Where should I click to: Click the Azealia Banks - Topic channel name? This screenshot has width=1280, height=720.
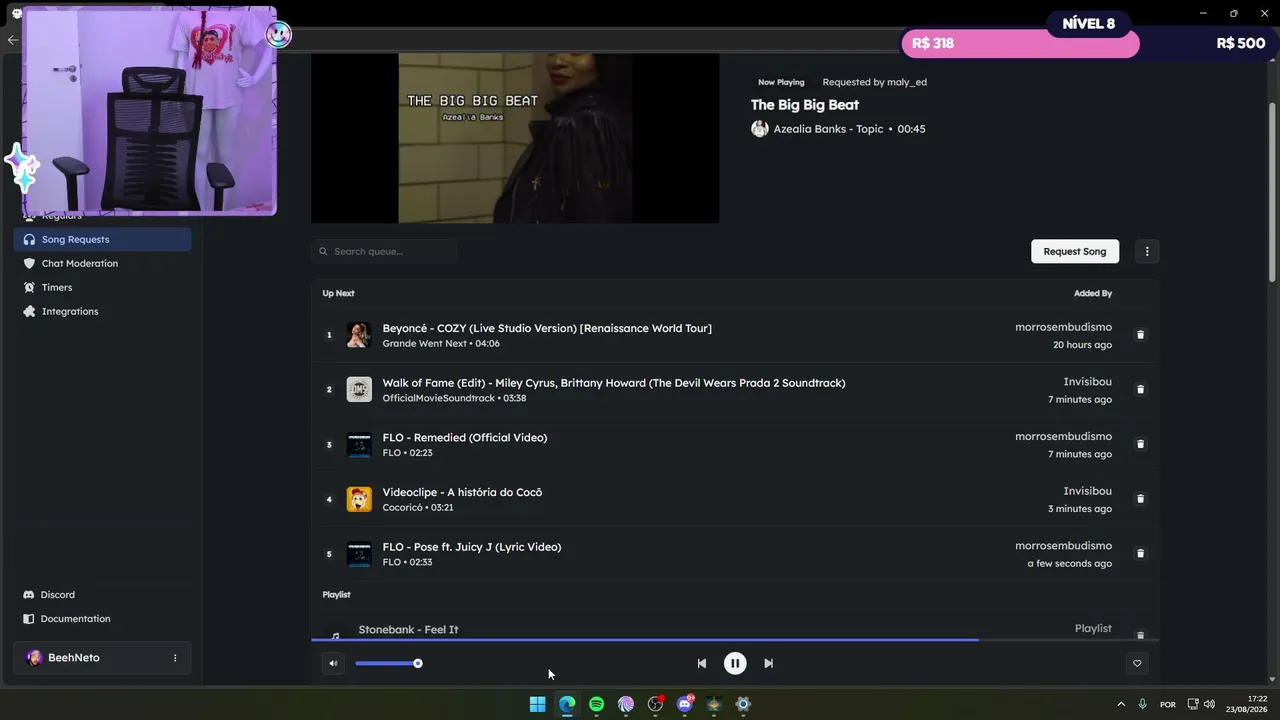(x=828, y=129)
